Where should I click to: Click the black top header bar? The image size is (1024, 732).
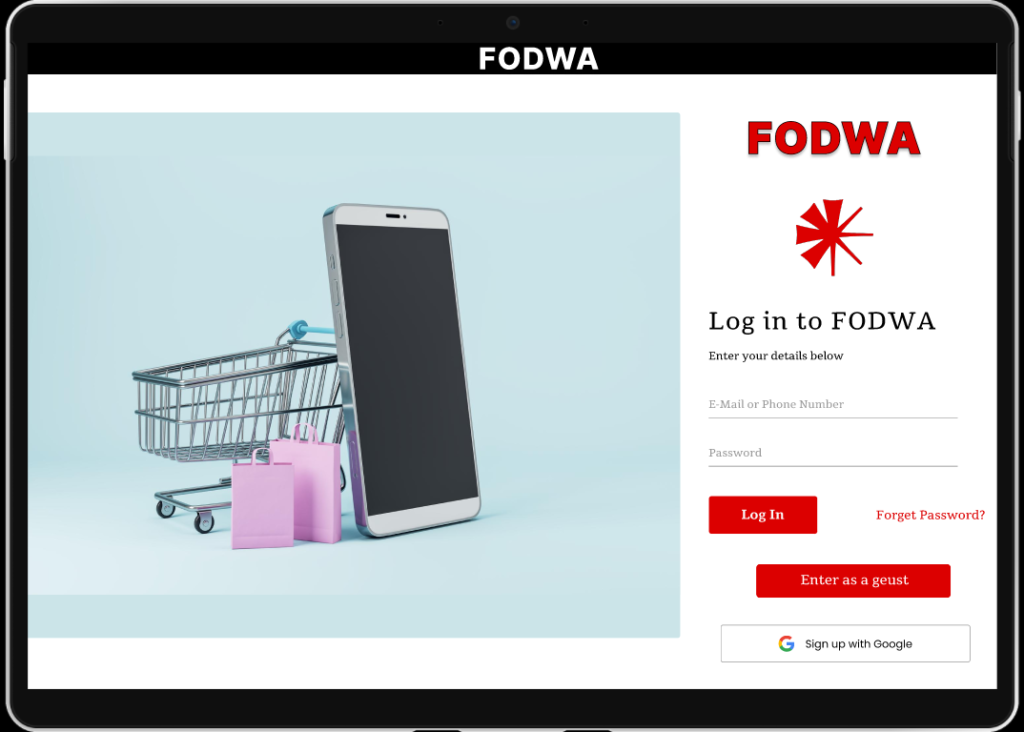point(512,59)
